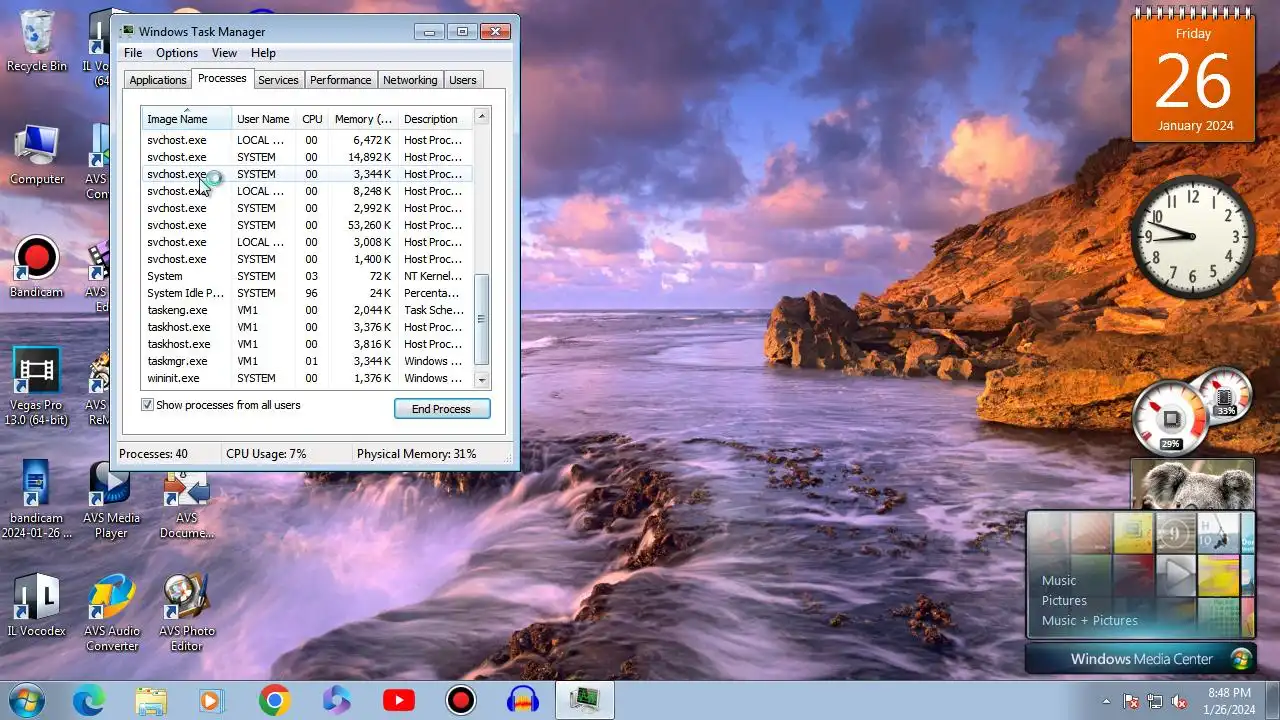Select the Task Manager taskbar button

point(585,700)
